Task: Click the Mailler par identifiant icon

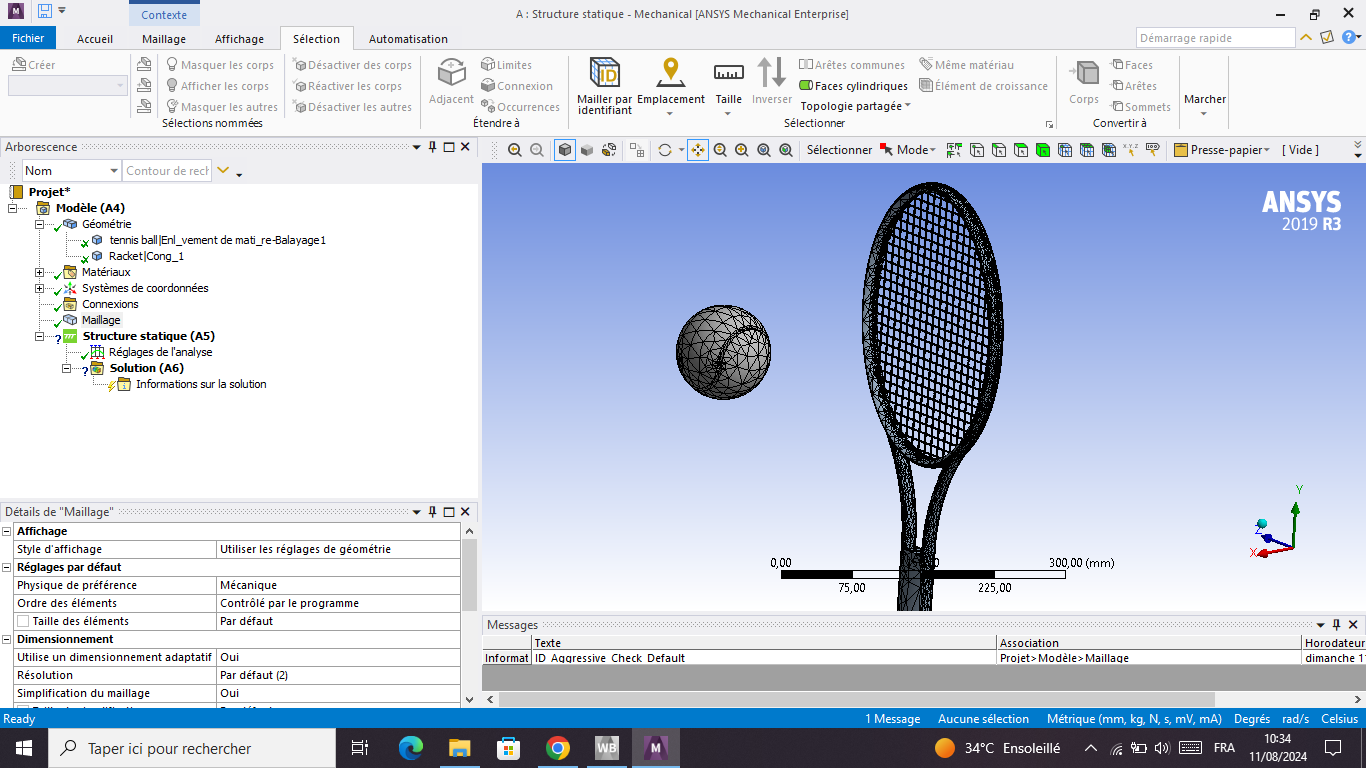Action: pyautogui.click(x=604, y=73)
